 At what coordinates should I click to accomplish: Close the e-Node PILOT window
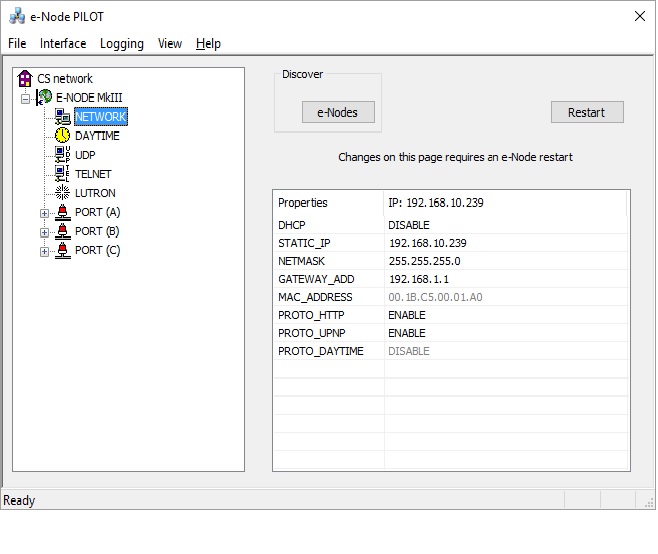click(640, 16)
